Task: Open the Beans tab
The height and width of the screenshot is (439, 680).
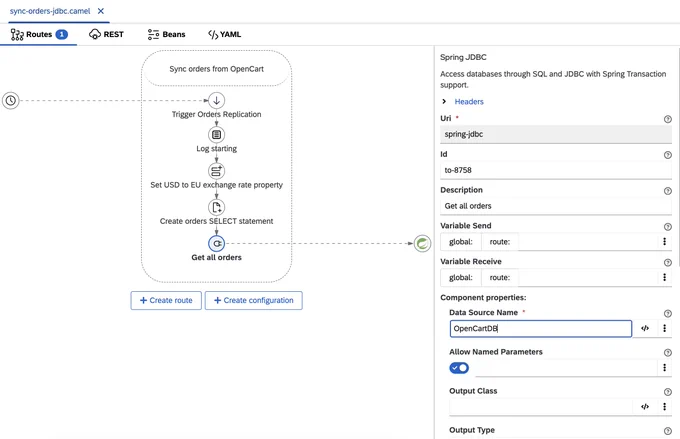Action: [167, 34]
